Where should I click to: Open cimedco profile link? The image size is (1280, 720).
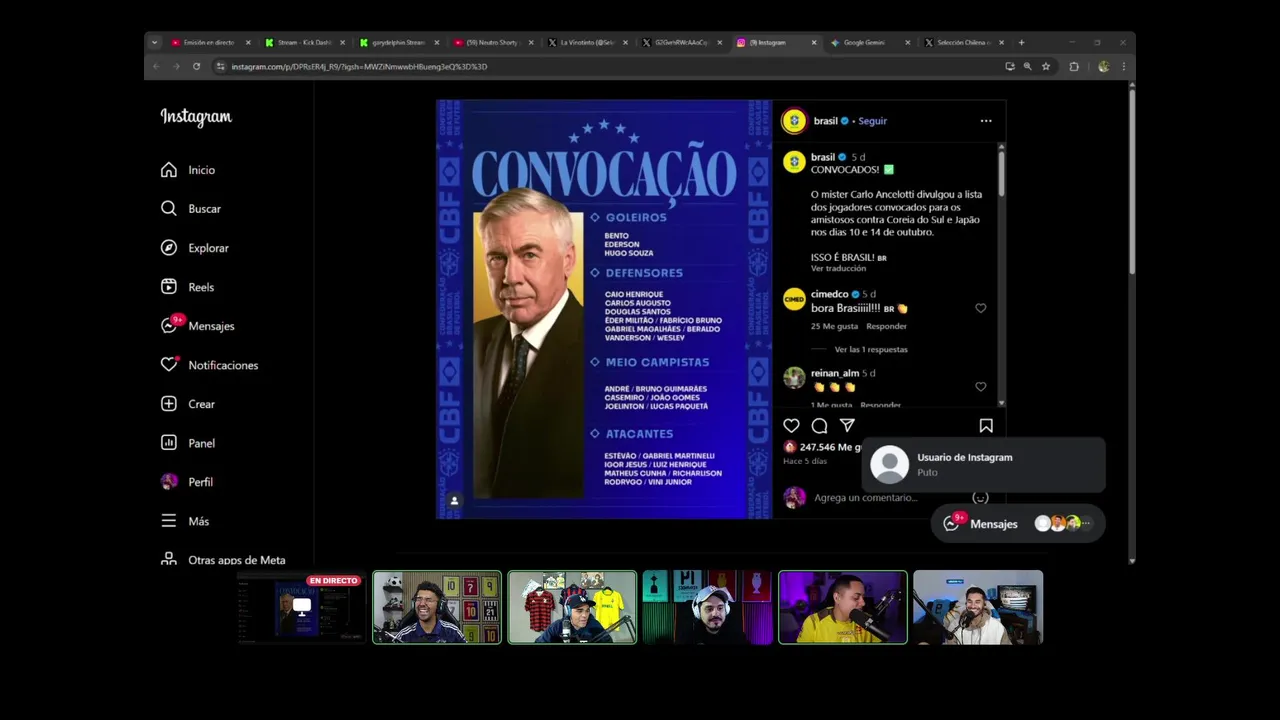pos(829,294)
